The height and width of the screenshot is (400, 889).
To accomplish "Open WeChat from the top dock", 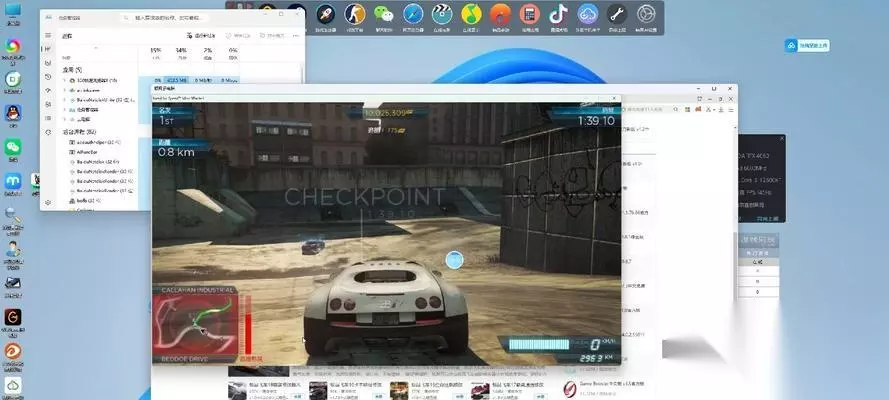I will coord(384,14).
